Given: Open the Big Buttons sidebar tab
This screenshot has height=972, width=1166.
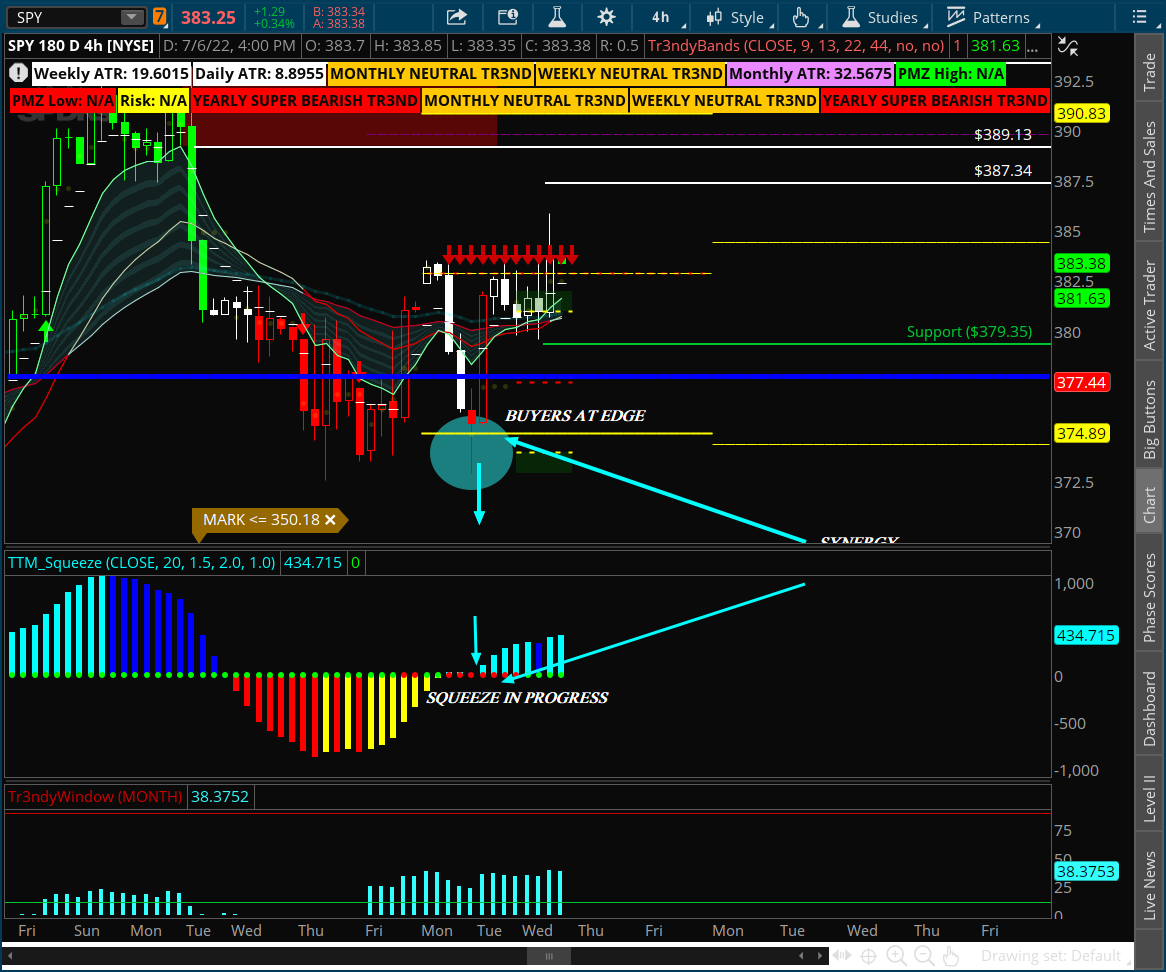Looking at the screenshot, I should 1150,419.
